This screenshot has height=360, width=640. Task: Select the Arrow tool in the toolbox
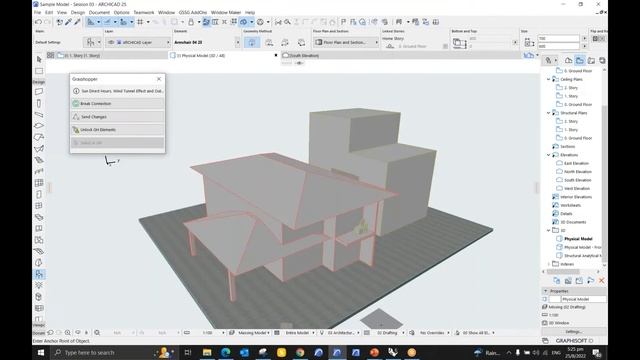[x=39, y=60]
